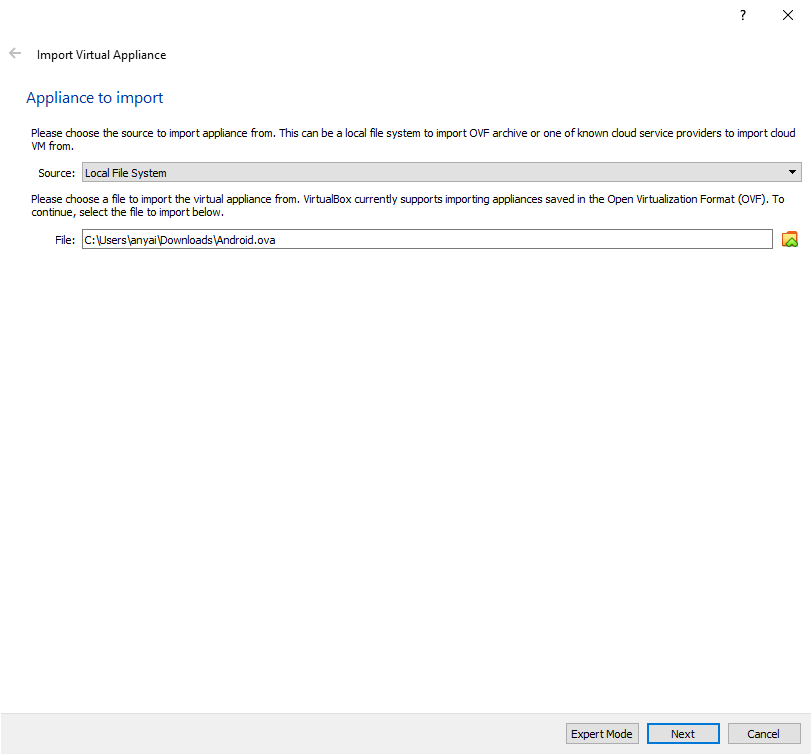The height and width of the screenshot is (755, 812).
Task: Expand the Source dropdown arrow
Action: point(792,172)
